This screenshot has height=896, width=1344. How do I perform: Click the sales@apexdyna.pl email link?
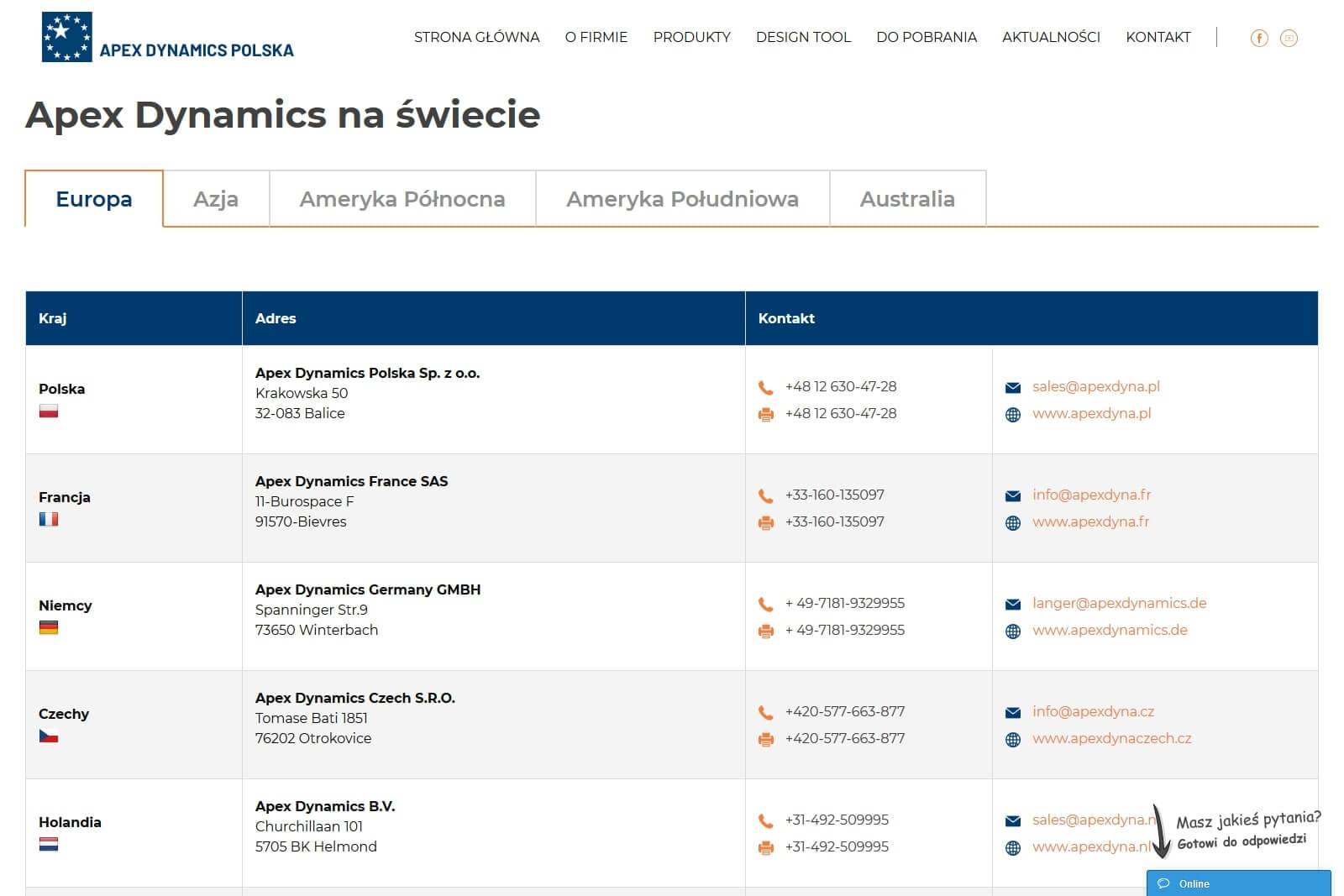point(1095,386)
